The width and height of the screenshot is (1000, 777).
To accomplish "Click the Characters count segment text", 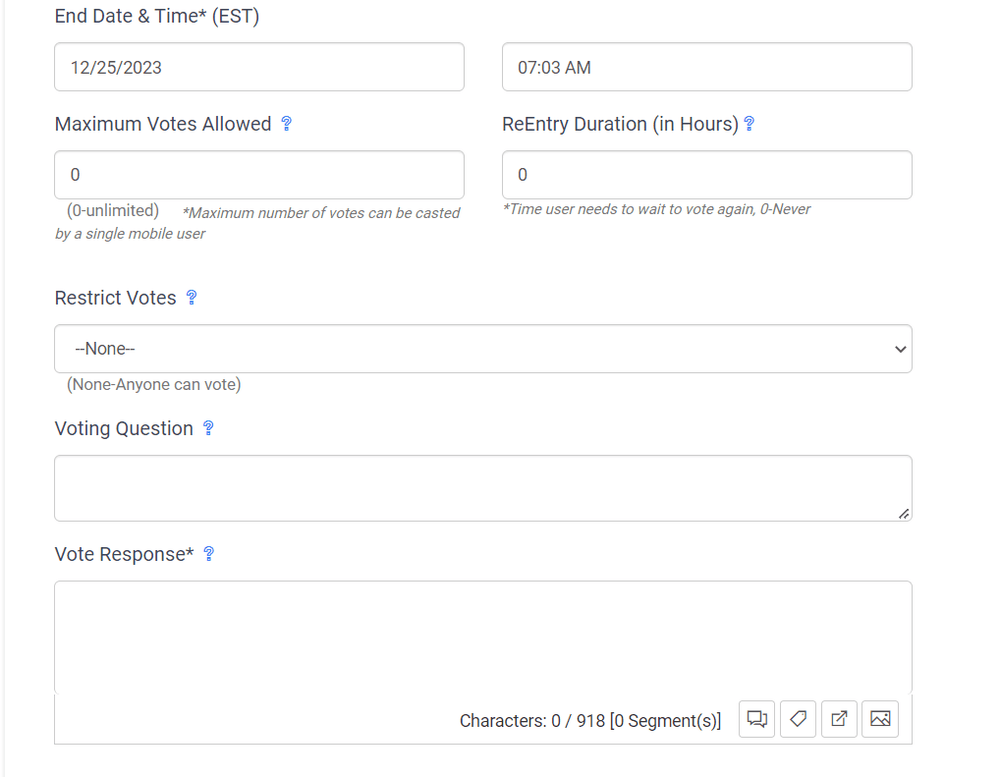I will (590, 721).
